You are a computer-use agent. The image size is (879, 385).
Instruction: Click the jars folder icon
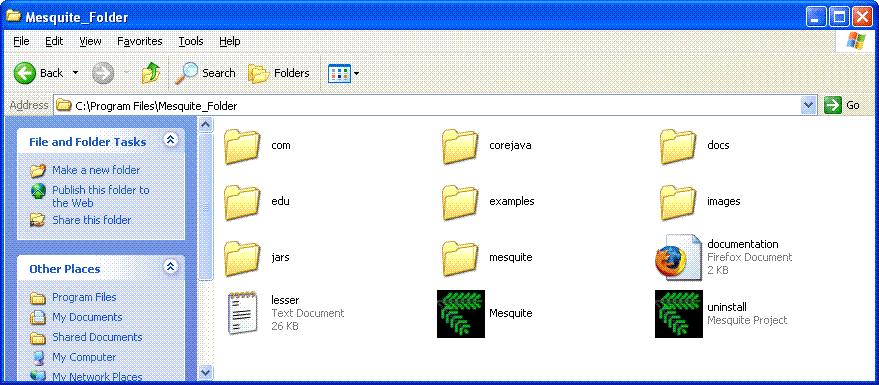pos(242,258)
